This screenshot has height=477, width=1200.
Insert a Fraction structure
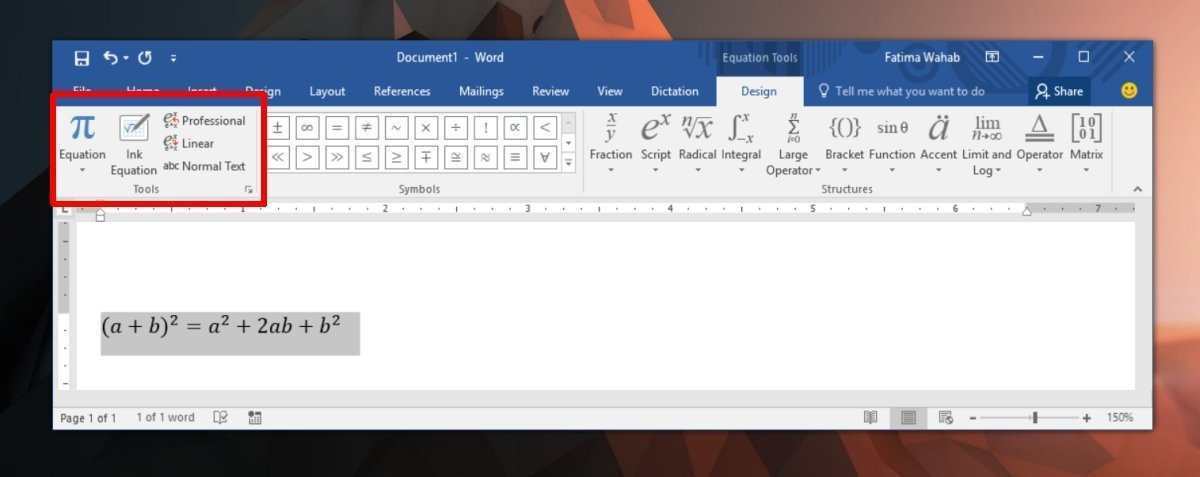point(610,138)
